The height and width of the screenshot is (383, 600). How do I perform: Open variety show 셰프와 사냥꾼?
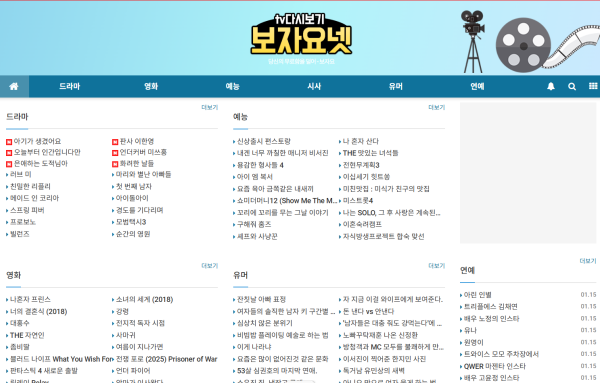(257, 236)
